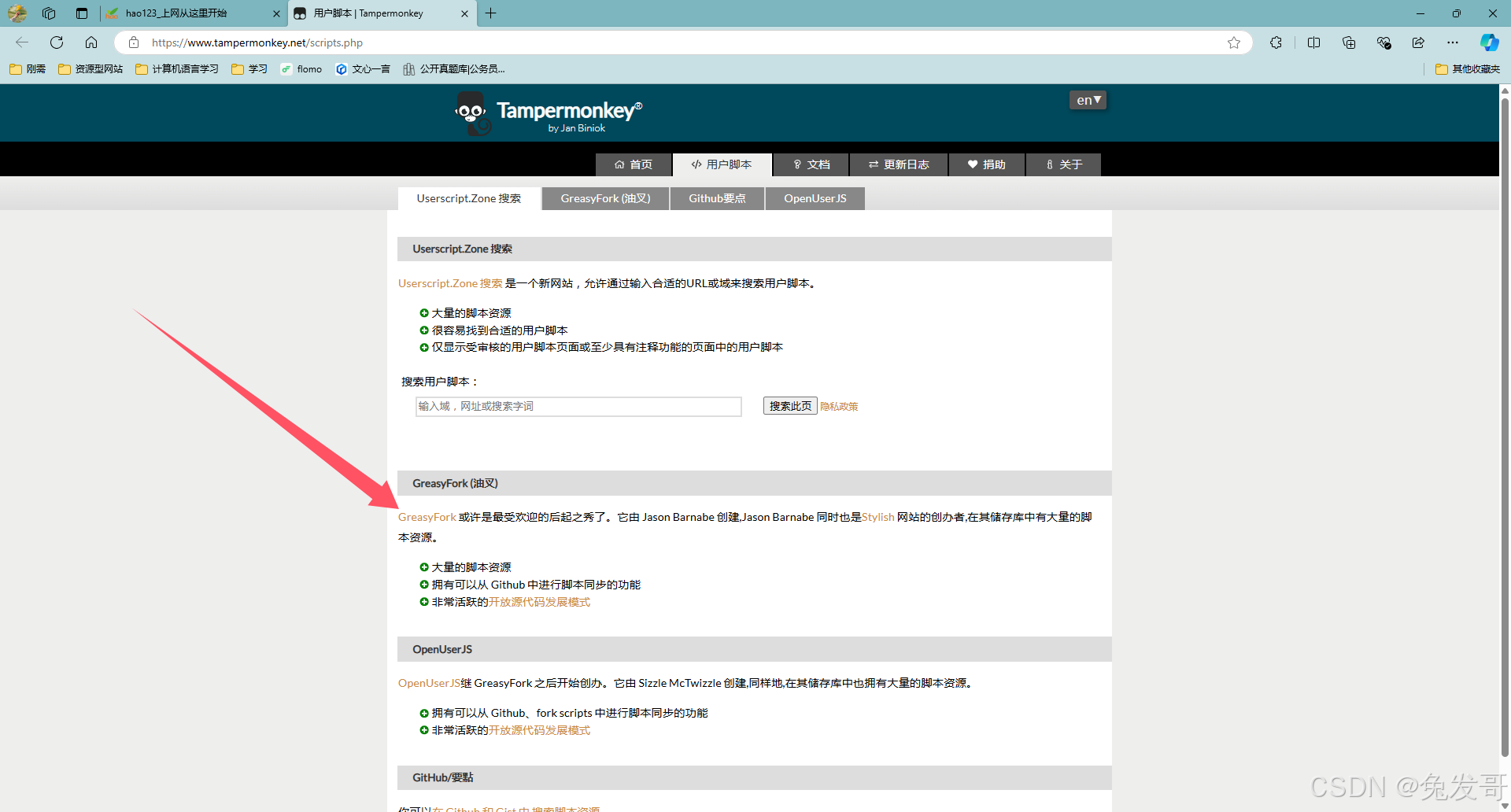The height and width of the screenshot is (812, 1511).
Task: Add page to favorites star icon
Action: pyautogui.click(x=1233, y=42)
